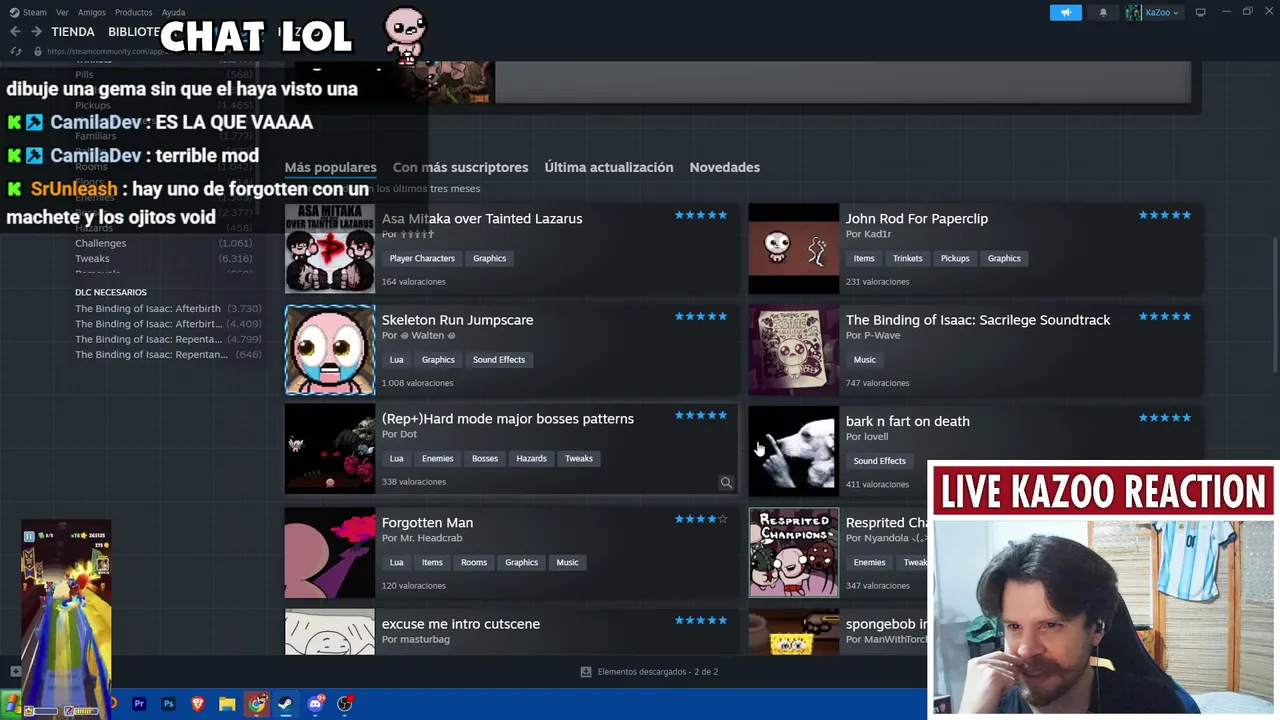Open the Skeleton Run Jumpscare mod
The height and width of the screenshot is (720, 1280).
457,320
